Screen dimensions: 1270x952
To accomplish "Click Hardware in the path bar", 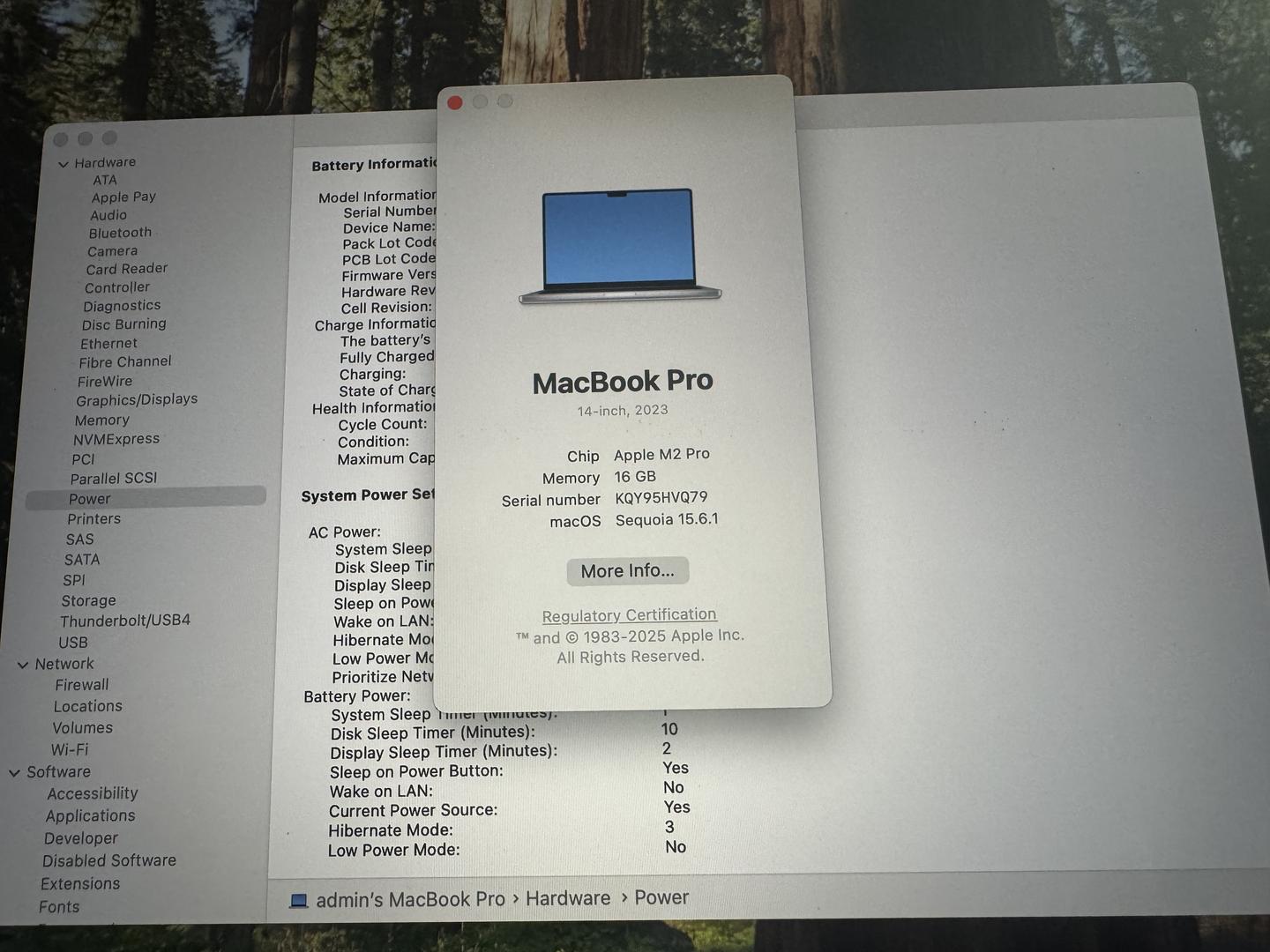I will point(568,898).
